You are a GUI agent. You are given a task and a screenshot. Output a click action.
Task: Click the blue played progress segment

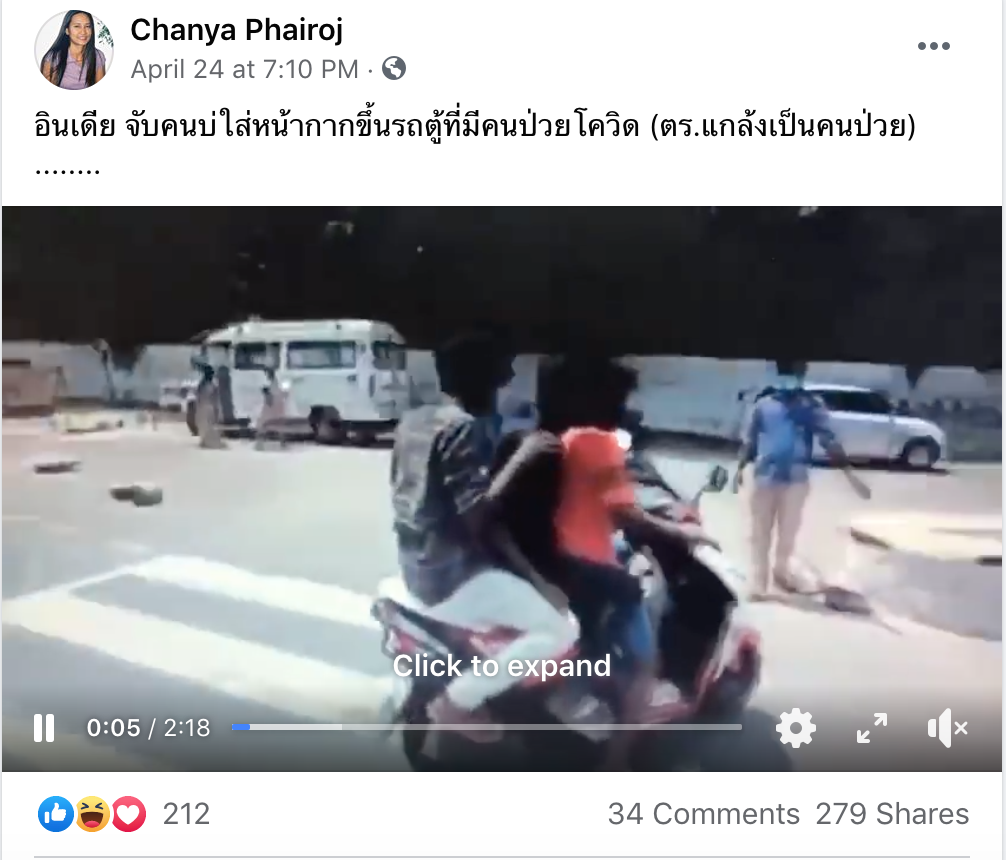241,727
